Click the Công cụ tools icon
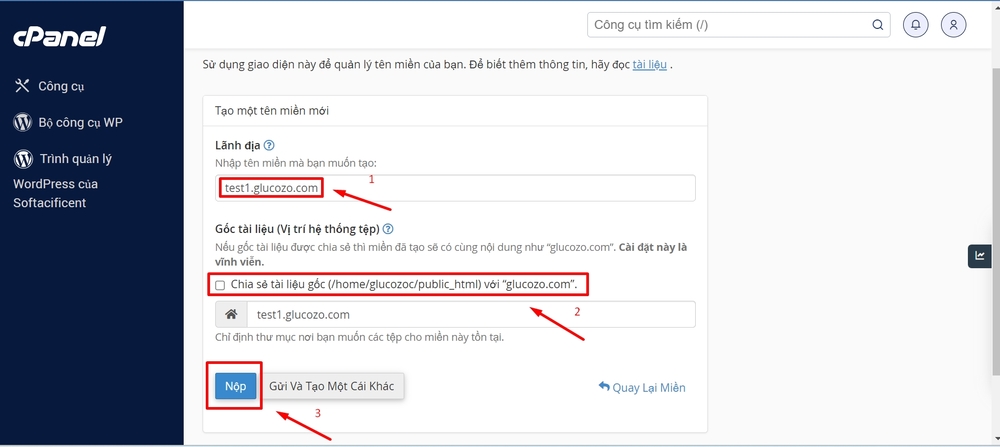The width and height of the screenshot is (1000, 447). [22, 86]
